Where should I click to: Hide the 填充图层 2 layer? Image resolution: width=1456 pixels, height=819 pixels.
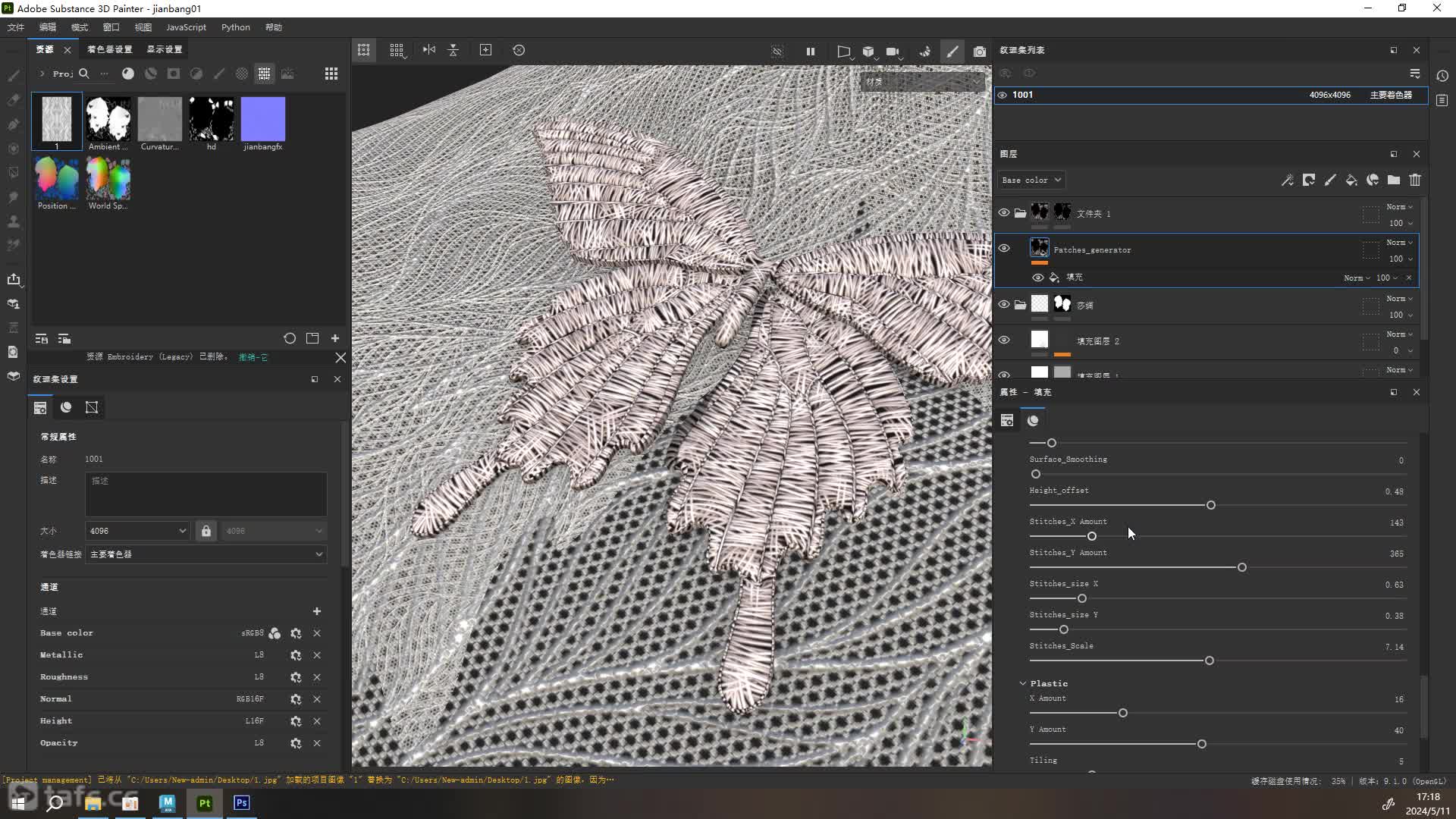pyautogui.click(x=1004, y=340)
